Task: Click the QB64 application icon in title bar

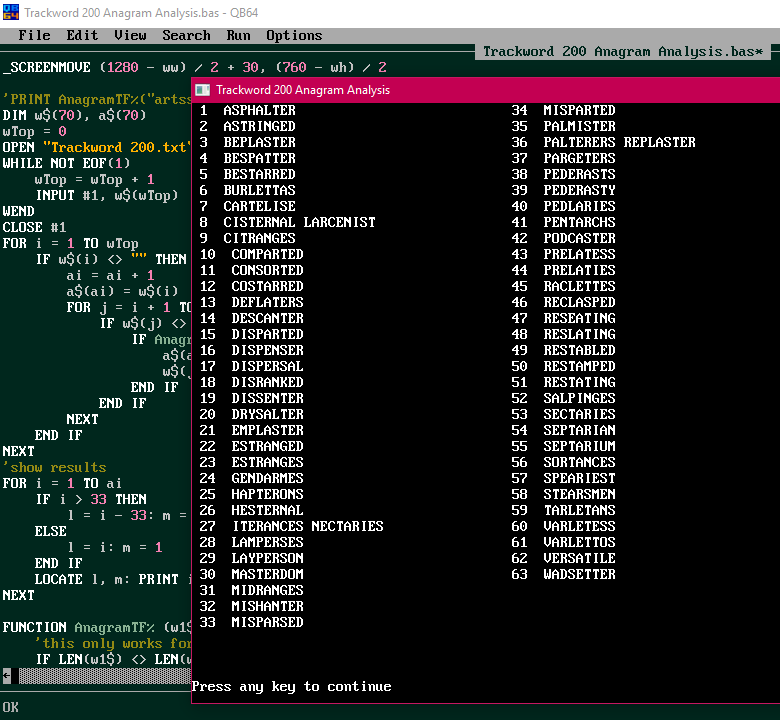Action: click(12, 12)
